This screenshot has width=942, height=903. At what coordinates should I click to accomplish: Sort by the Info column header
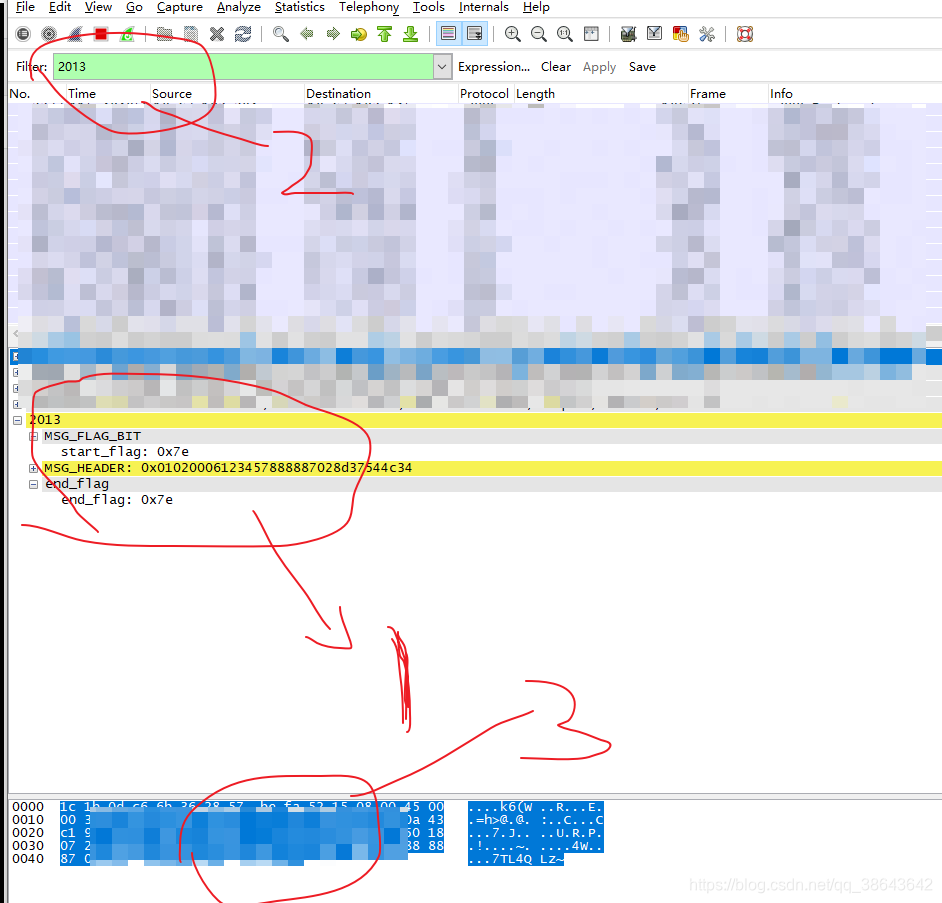pos(855,94)
